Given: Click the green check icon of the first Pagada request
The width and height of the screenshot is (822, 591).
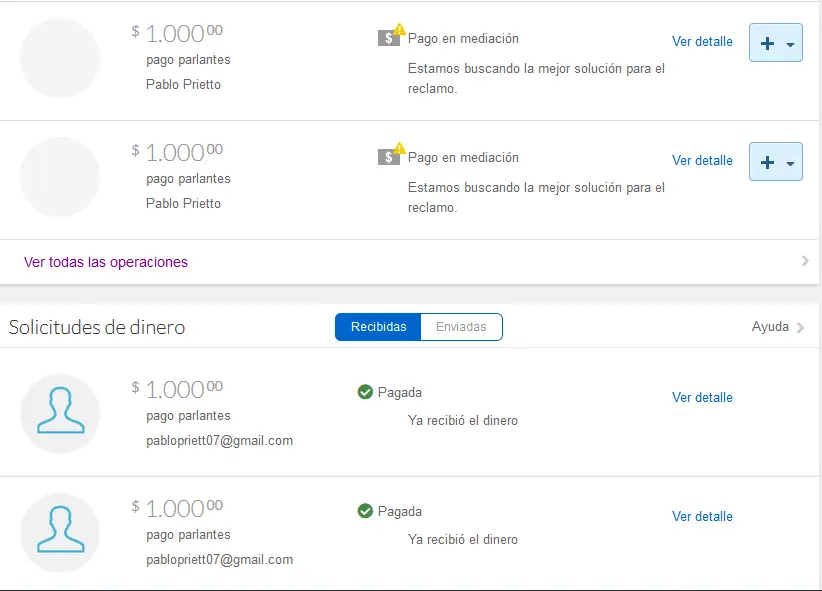Looking at the screenshot, I should 365,392.
